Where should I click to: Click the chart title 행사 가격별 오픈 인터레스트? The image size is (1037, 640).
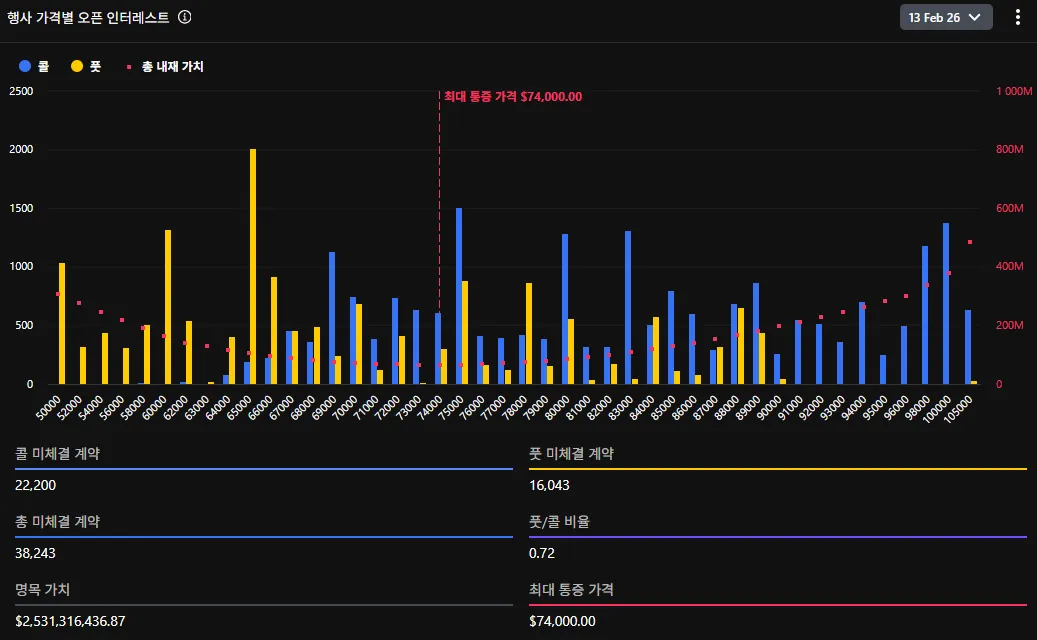88,17
